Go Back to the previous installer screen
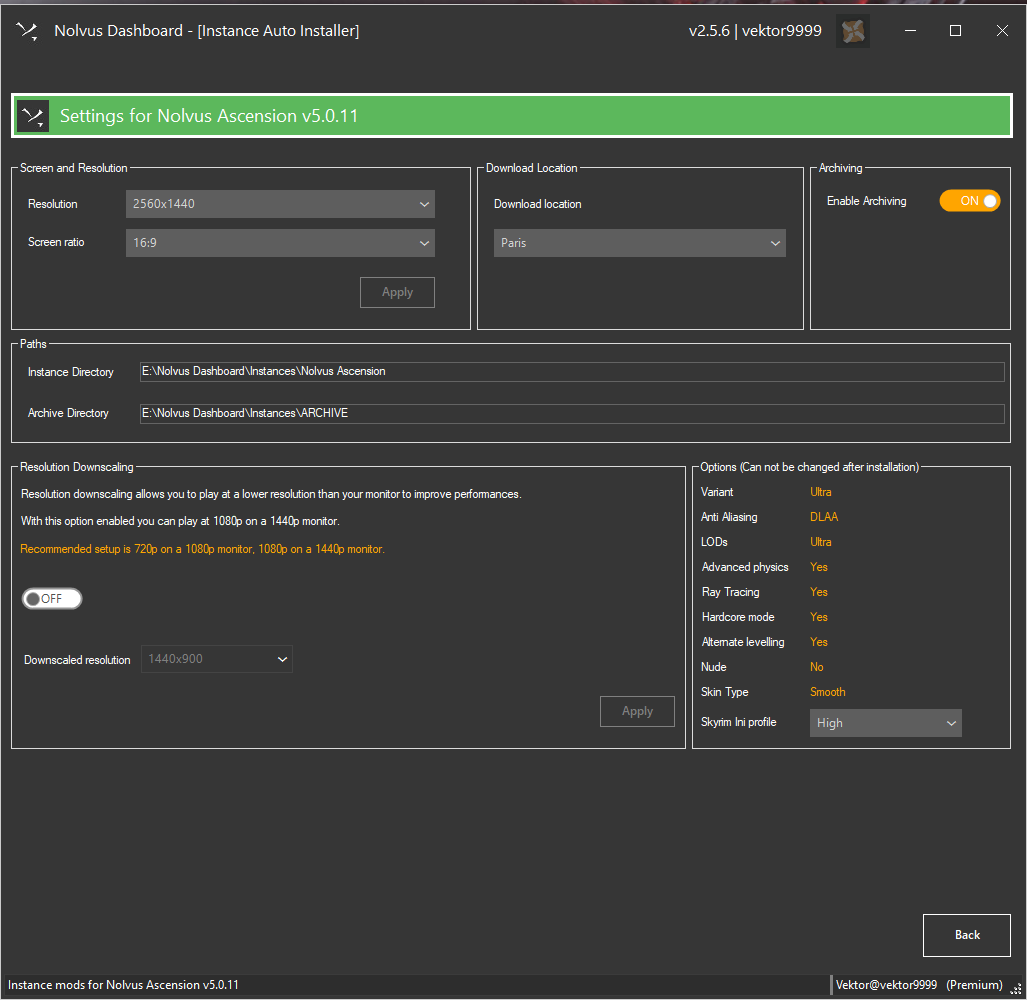The image size is (1027, 1000). click(967, 935)
